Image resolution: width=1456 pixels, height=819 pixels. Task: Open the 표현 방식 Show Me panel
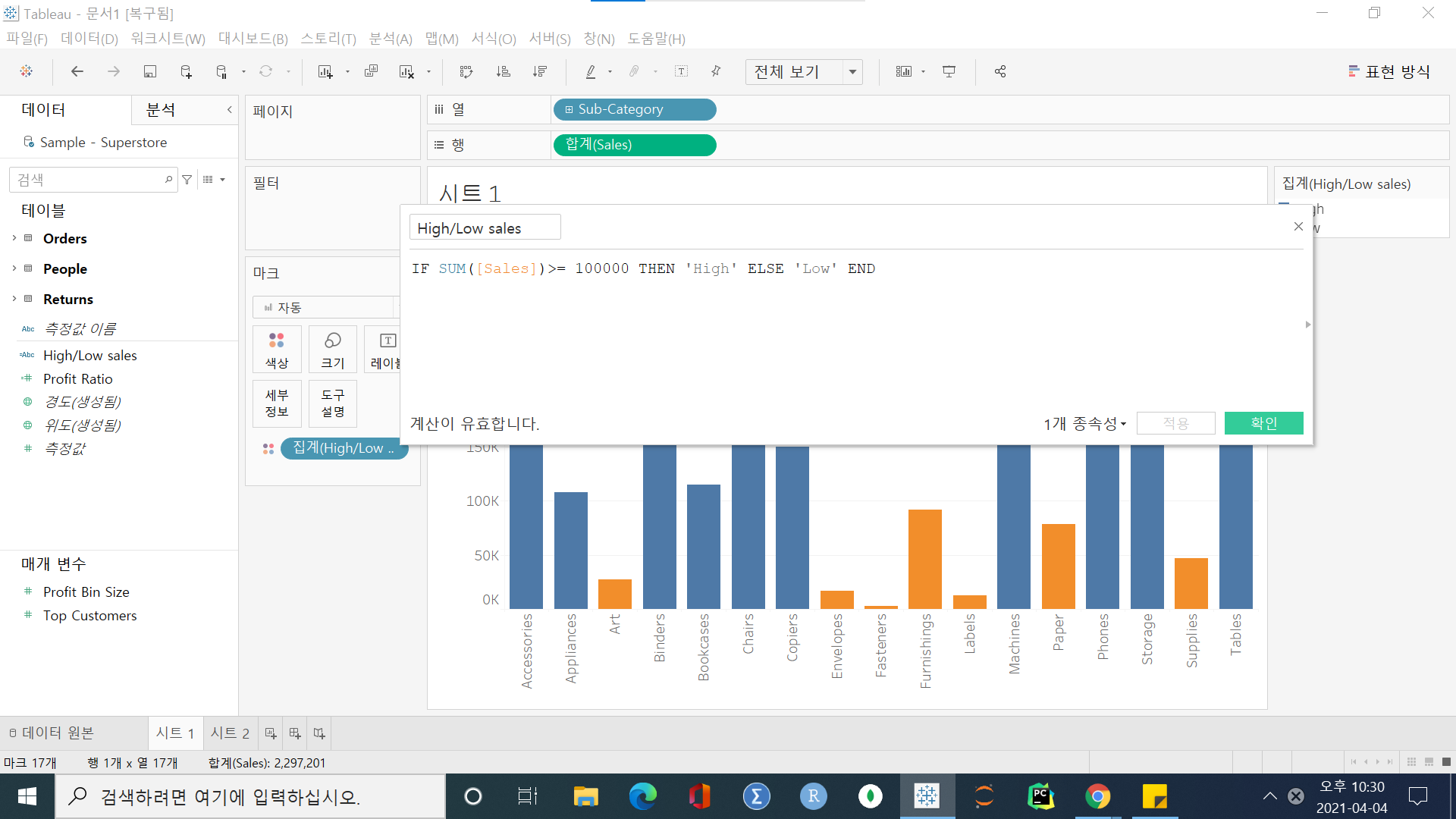(x=1389, y=71)
